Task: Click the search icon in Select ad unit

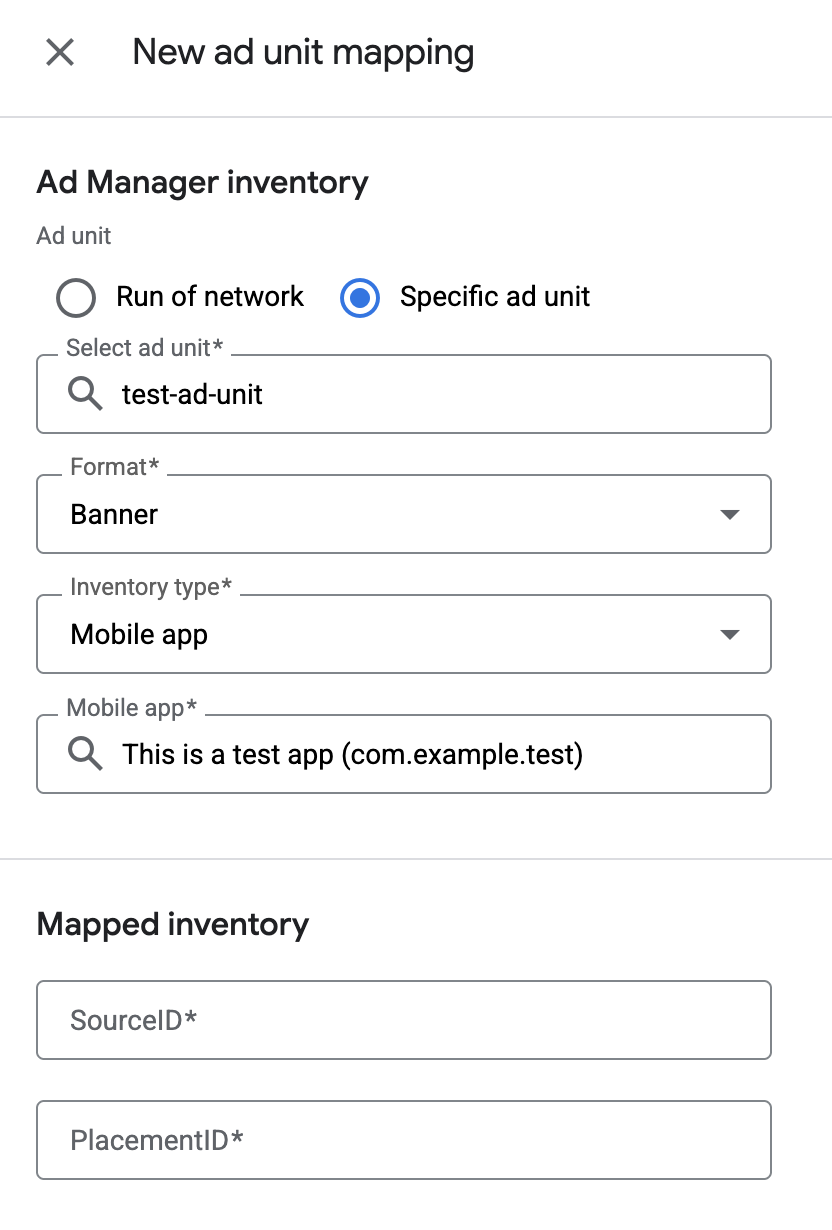Action: coord(85,394)
